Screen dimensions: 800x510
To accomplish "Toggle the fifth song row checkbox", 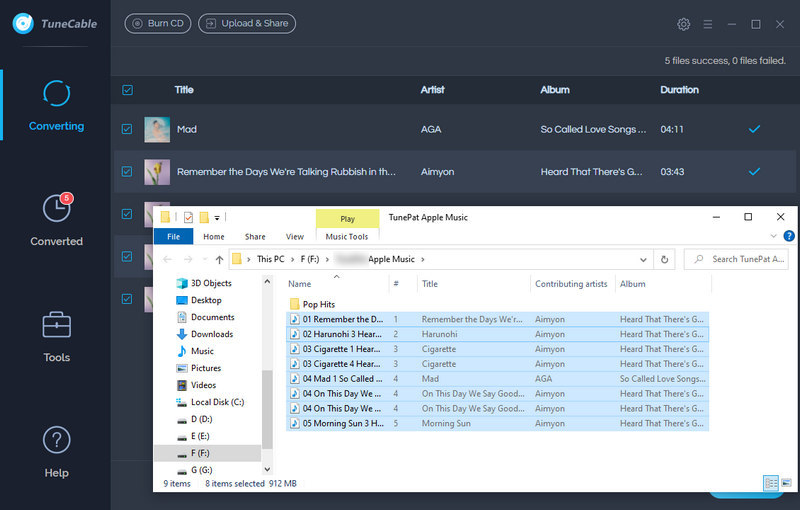I will tap(127, 299).
